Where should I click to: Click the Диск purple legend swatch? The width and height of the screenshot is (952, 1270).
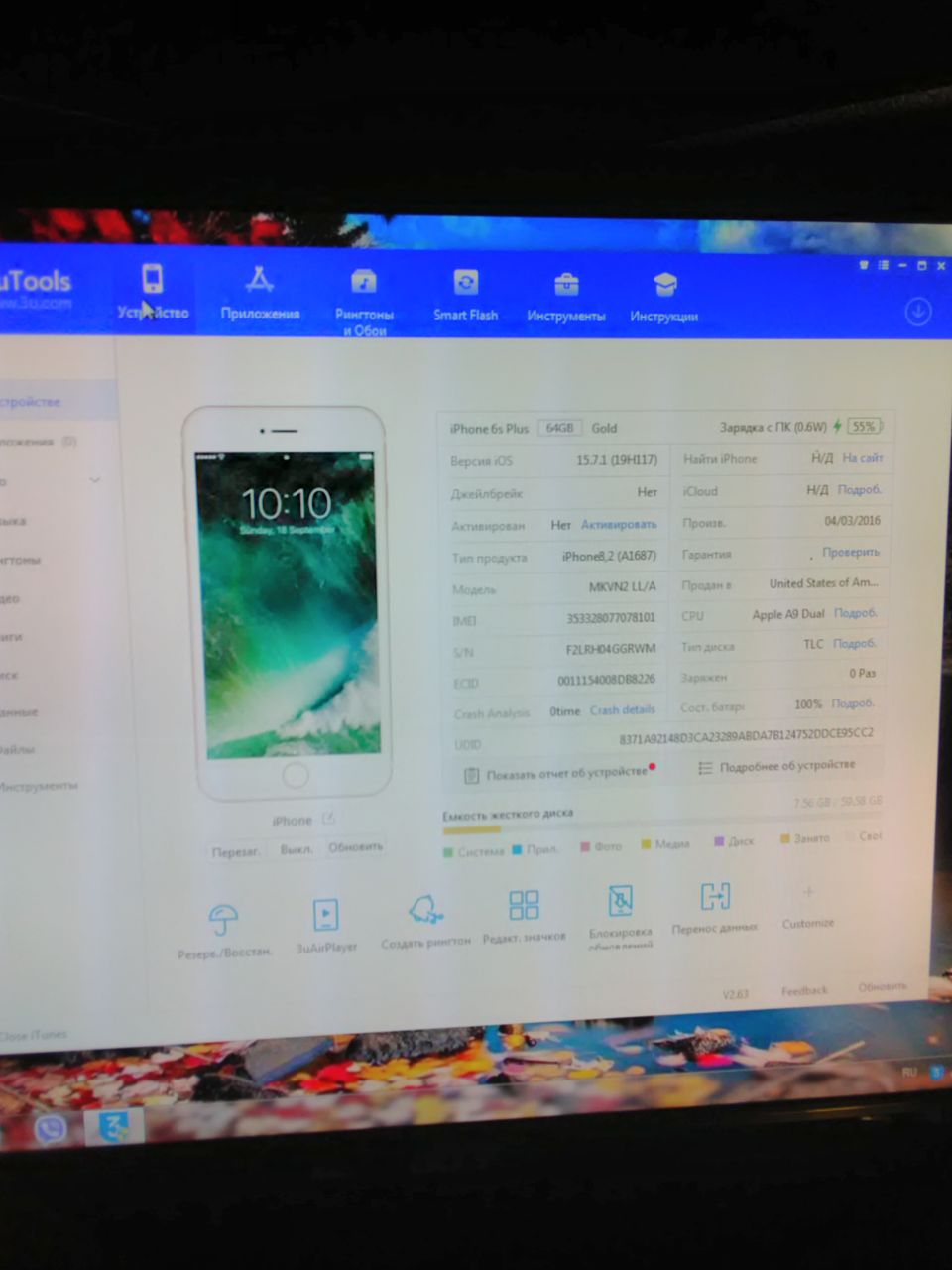(x=719, y=842)
